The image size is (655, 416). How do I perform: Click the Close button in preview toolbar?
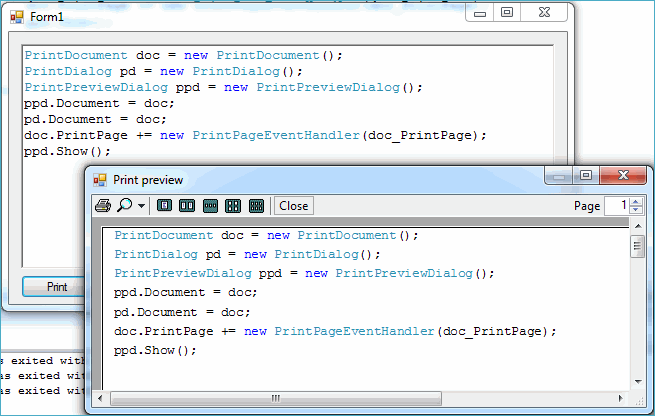(x=294, y=206)
